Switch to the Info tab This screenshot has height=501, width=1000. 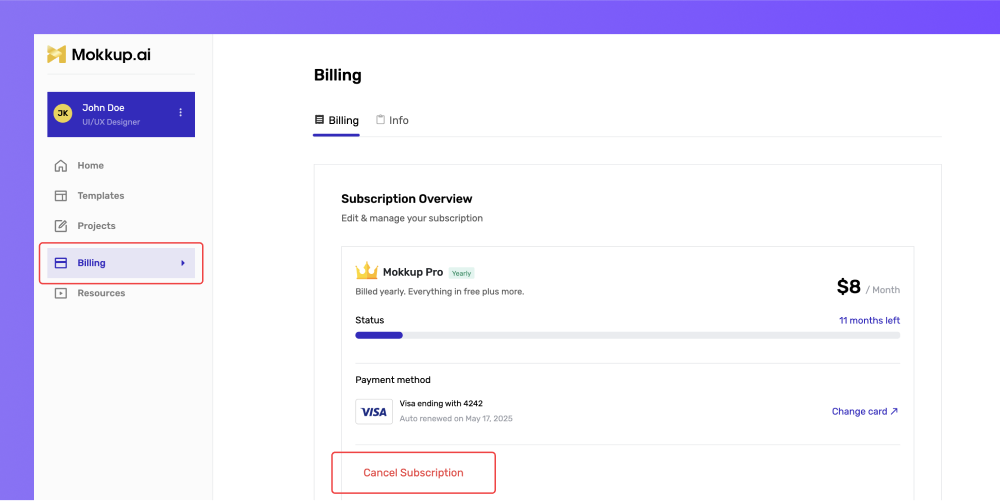point(392,120)
